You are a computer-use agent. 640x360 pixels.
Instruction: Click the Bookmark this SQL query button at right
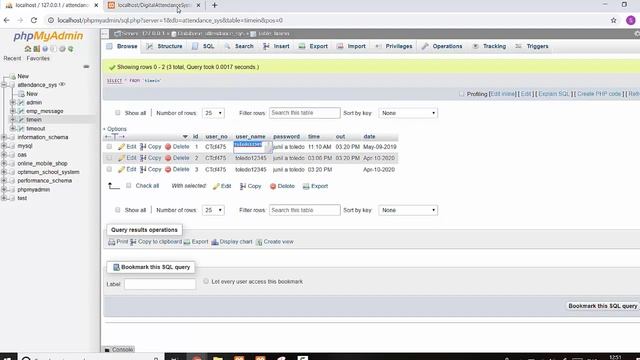(602, 306)
